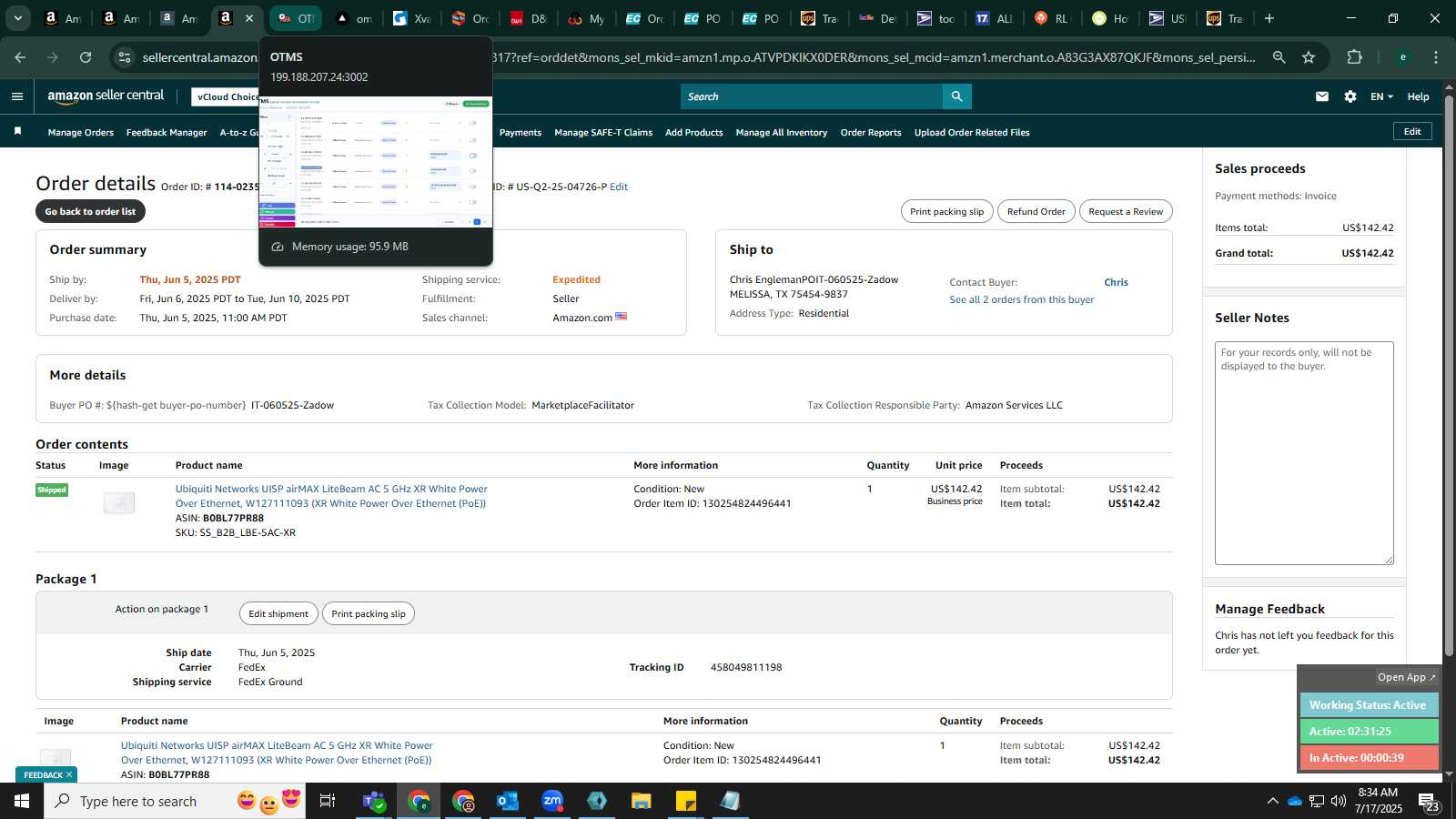Image resolution: width=1456 pixels, height=819 pixels.
Task: Switch to the OTMS tab
Action: click(x=296, y=18)
